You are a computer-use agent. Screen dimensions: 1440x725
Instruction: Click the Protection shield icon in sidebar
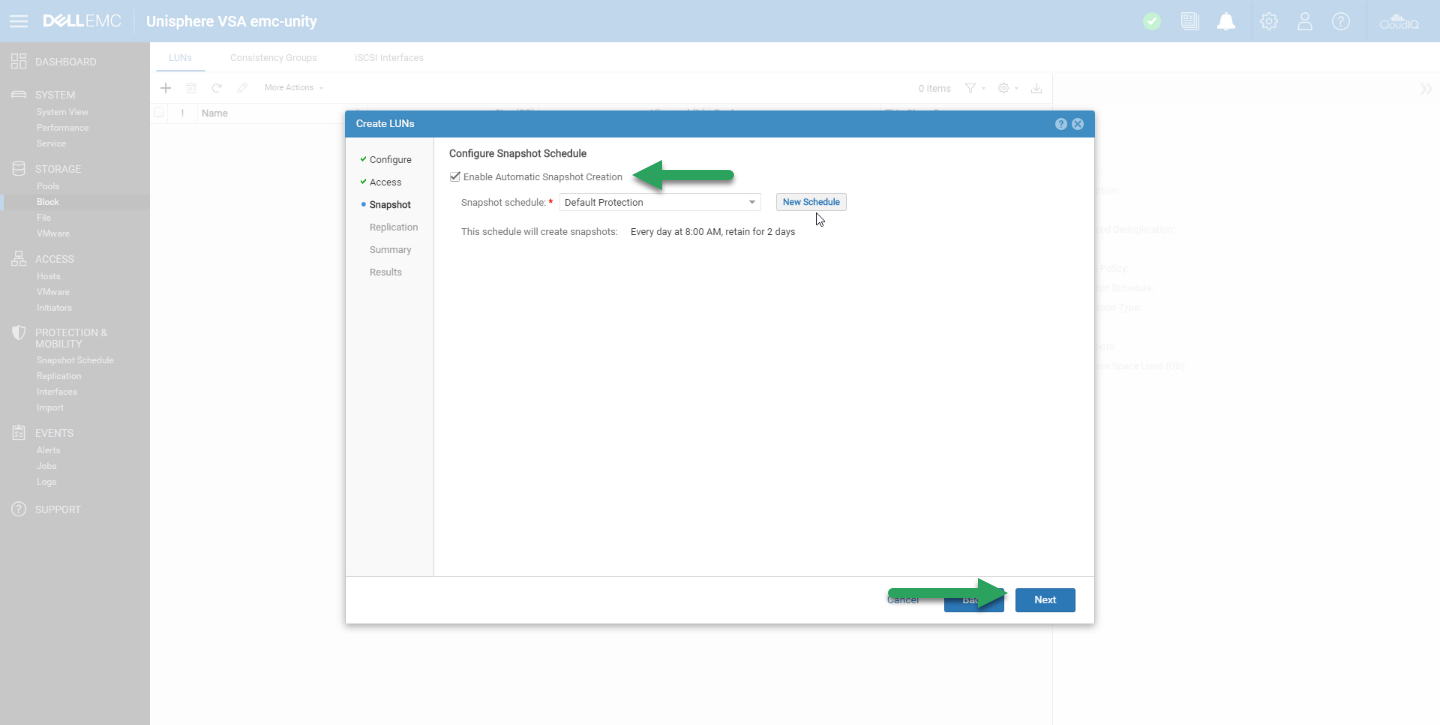18,333
